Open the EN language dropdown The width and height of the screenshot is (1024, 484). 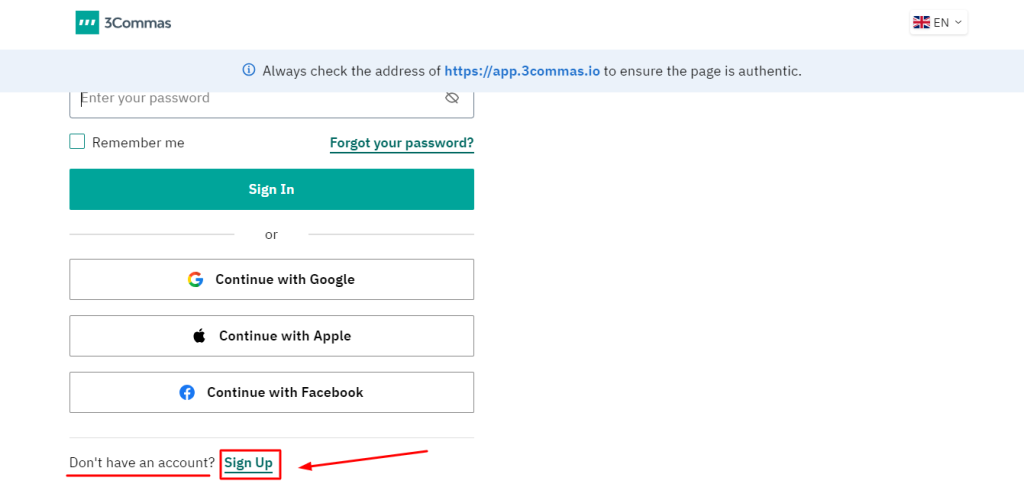pos(938,22)
